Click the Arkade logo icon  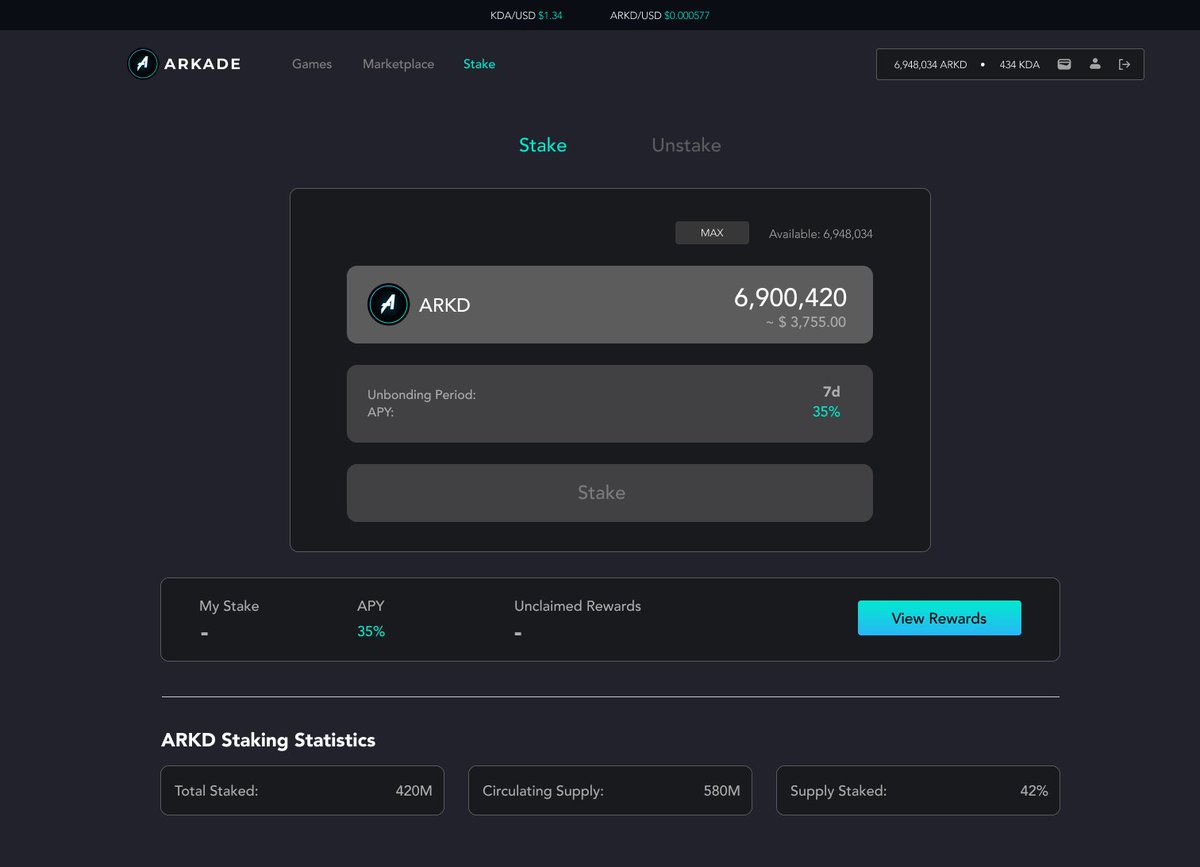(141, 63)
